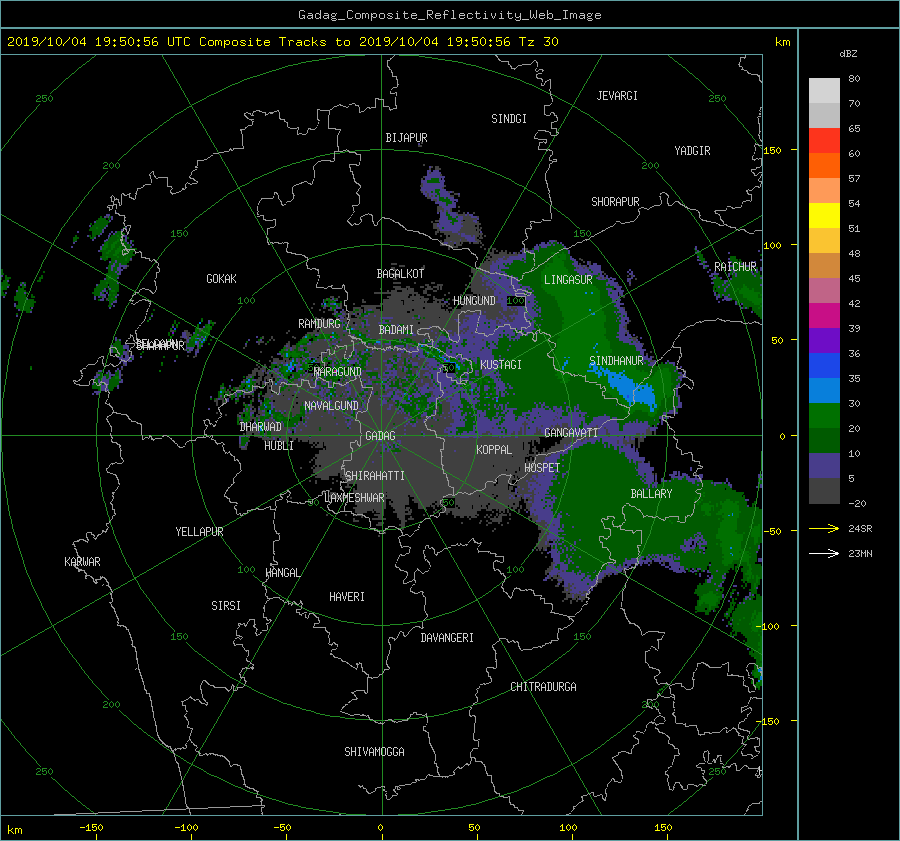Click the NARAGUND city label
The width and height of the screenshot is (900, 841).
click(338, 371)
